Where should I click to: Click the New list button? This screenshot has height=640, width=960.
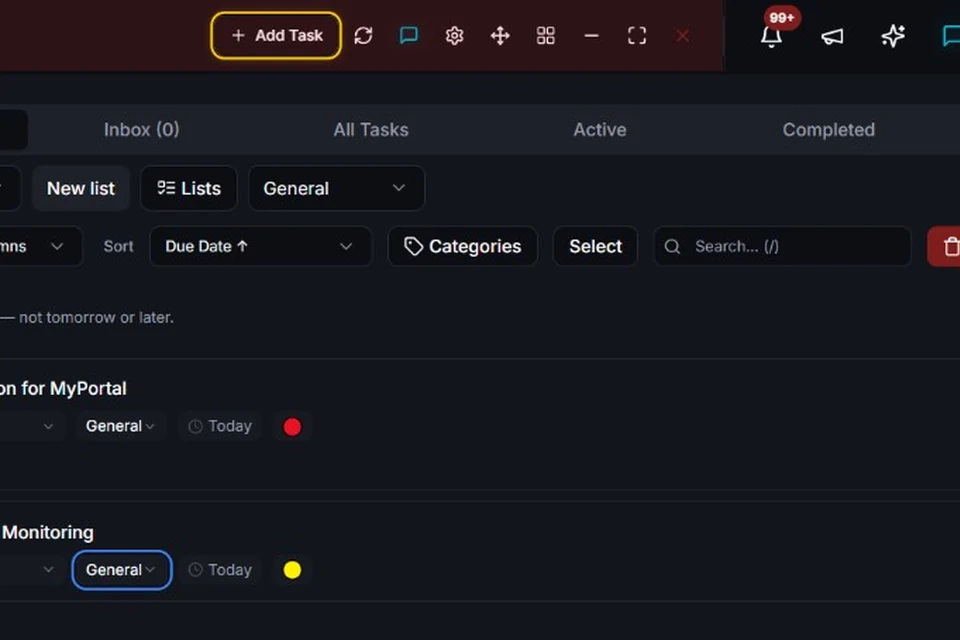pyautogui.click(x=81, y=189)
